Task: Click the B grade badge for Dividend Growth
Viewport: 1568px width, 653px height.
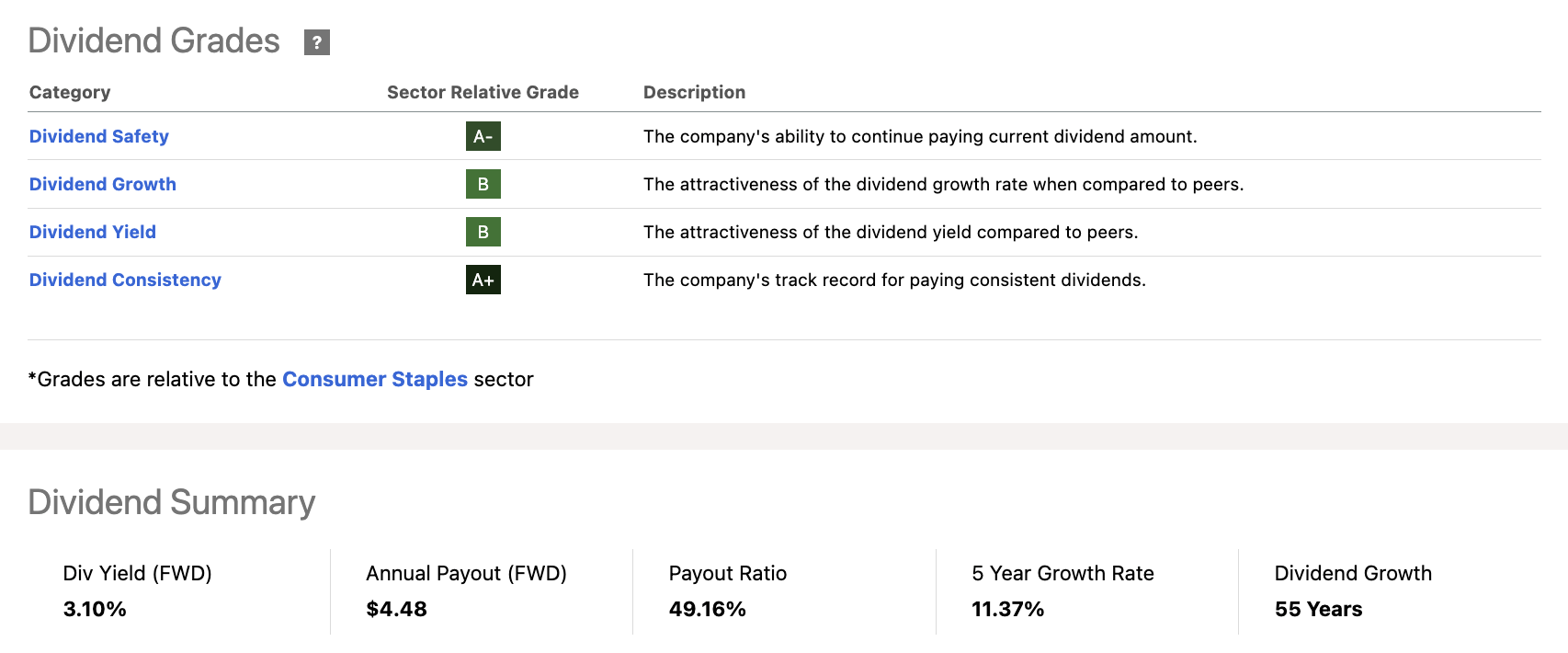Action: click(x=483, y=184)
